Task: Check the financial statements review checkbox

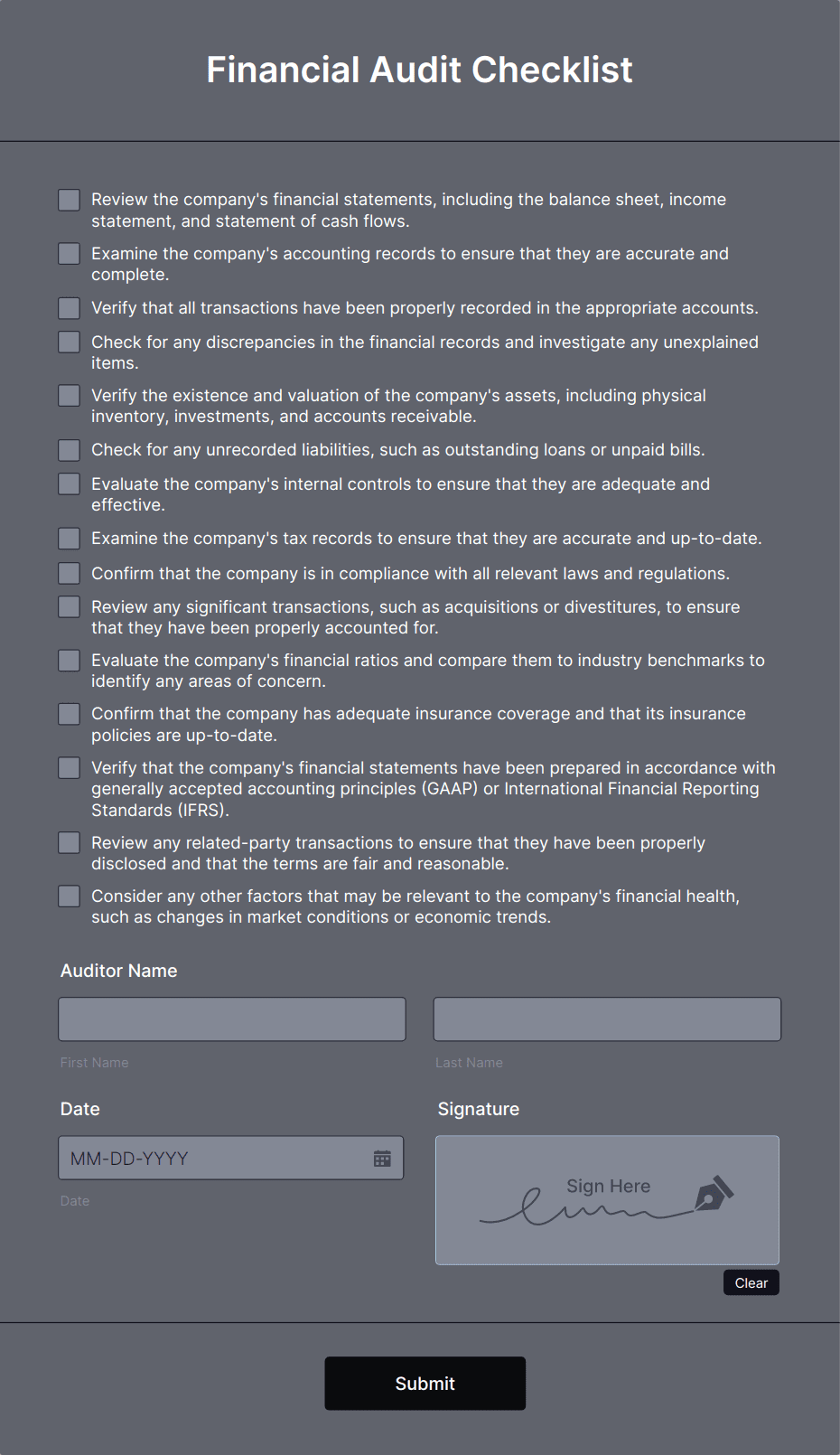Action: coord(69,200)
